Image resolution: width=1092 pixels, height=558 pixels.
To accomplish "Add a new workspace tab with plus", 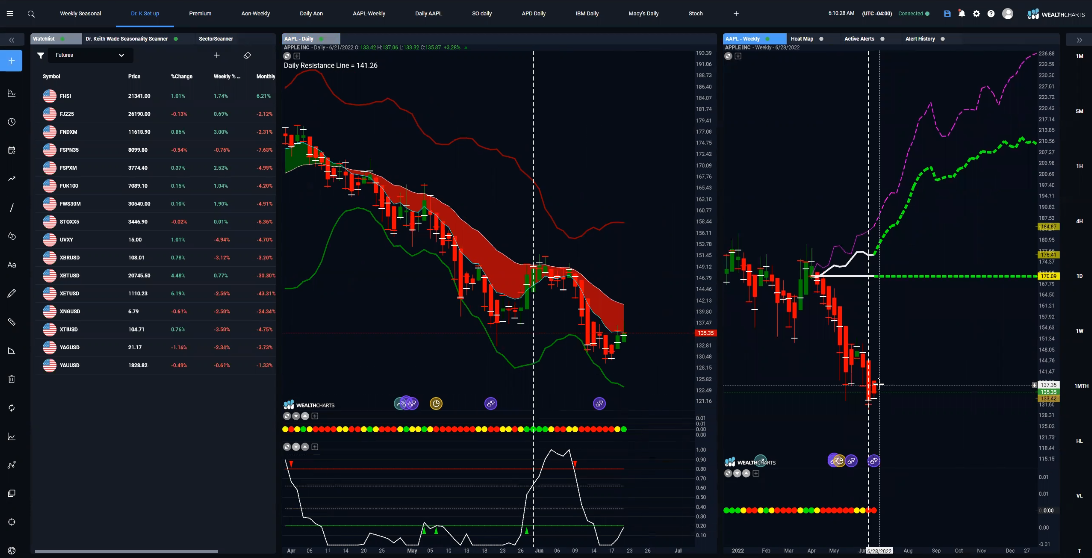I will 736,13.
